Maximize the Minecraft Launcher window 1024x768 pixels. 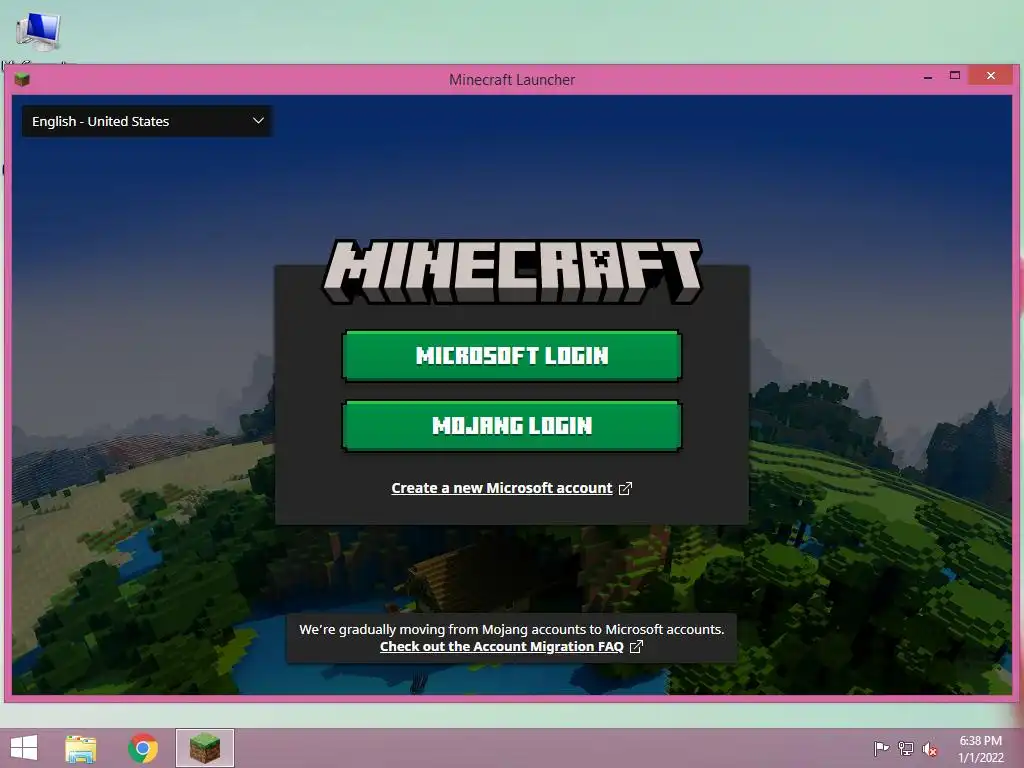tap(955, 76)
